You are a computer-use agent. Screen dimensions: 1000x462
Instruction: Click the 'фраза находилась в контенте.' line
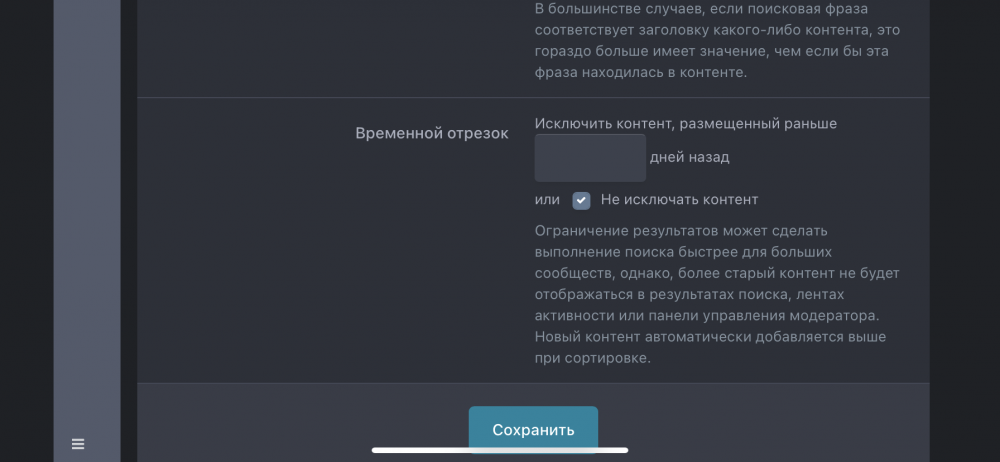coord(640,73)
